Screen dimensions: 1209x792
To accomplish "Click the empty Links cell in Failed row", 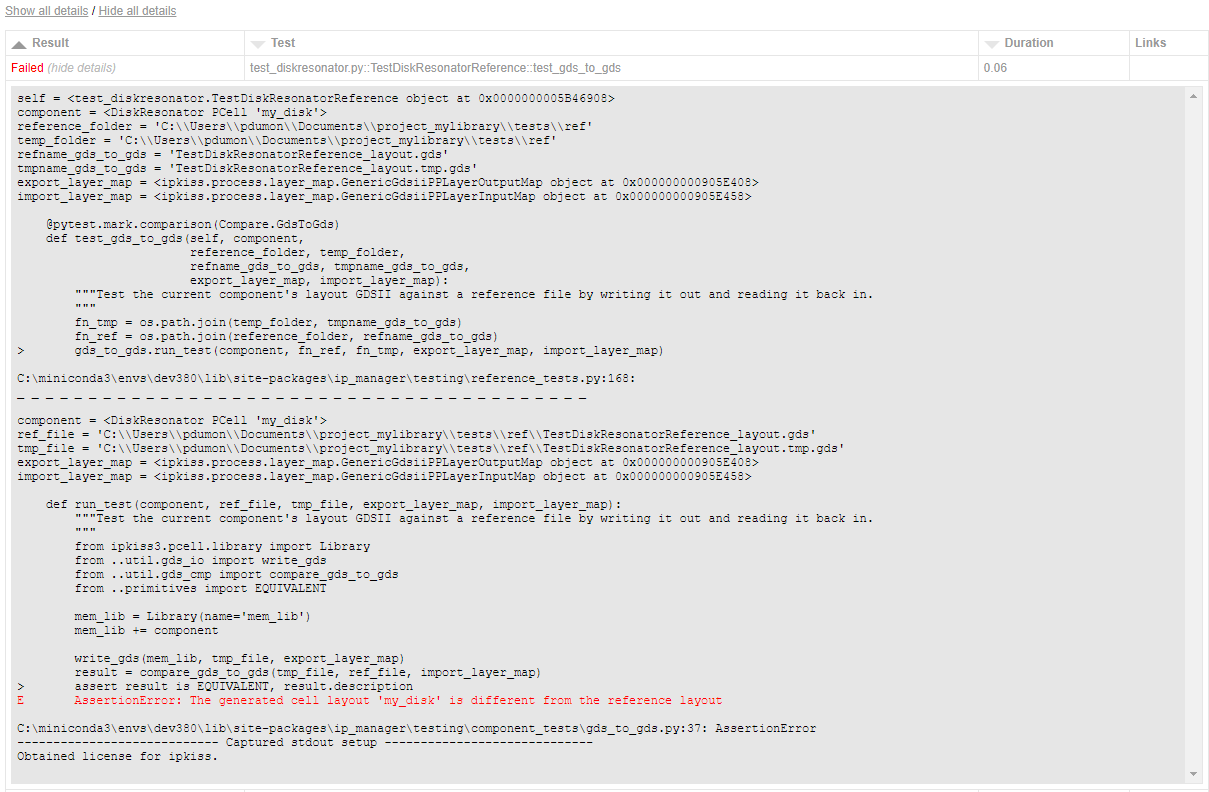I will 1168,68.
